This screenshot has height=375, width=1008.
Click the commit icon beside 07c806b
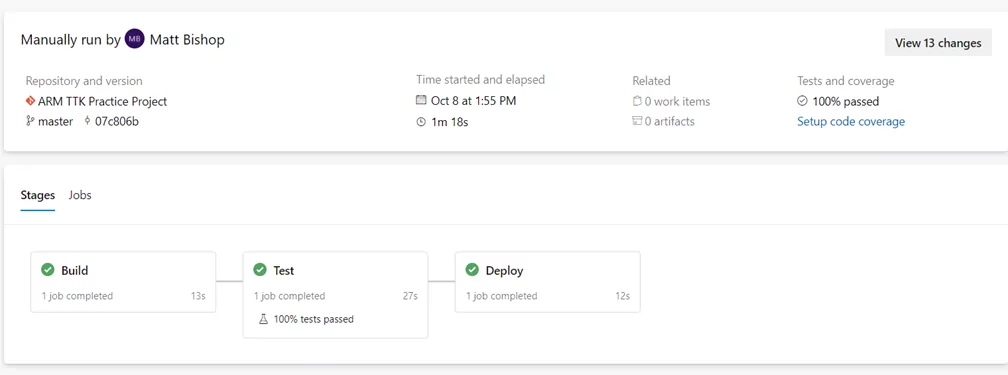point(87,121)
